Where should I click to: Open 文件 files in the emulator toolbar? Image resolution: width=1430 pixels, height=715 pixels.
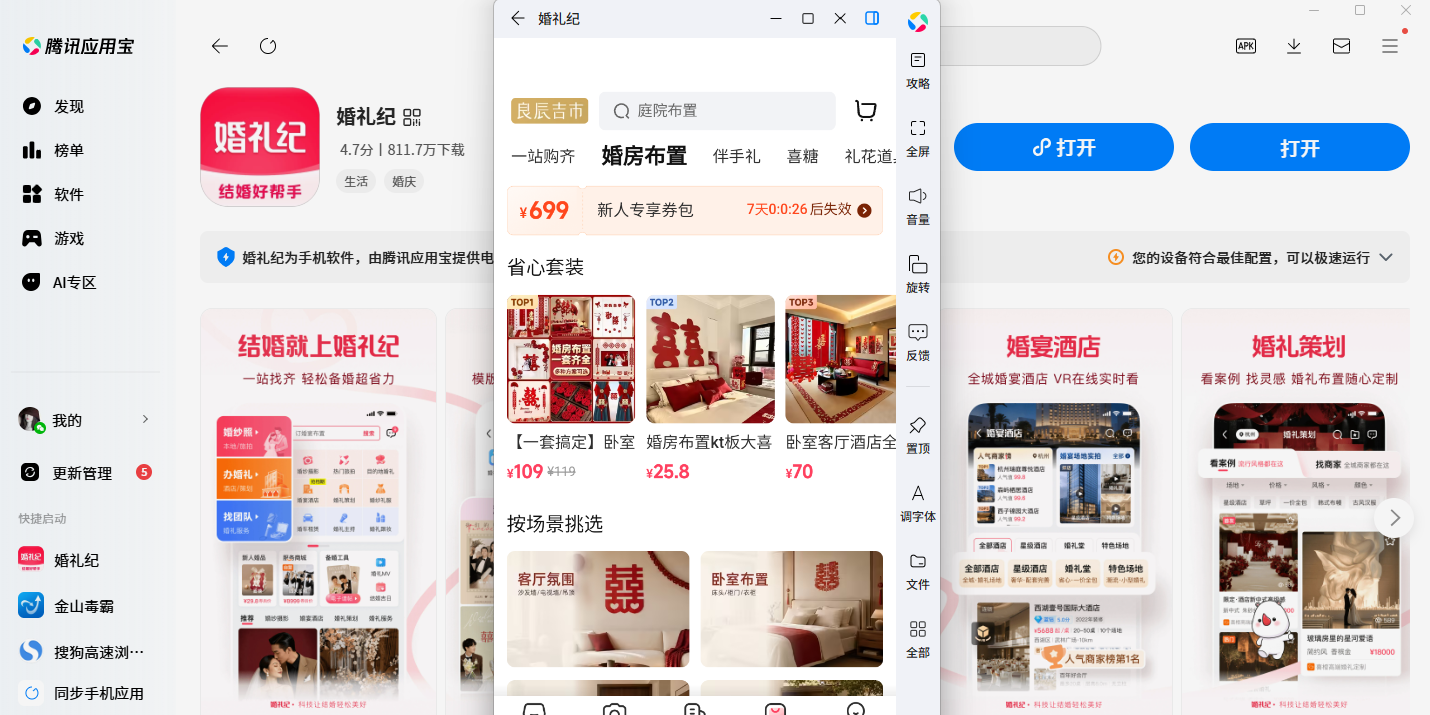click(918, 571)
